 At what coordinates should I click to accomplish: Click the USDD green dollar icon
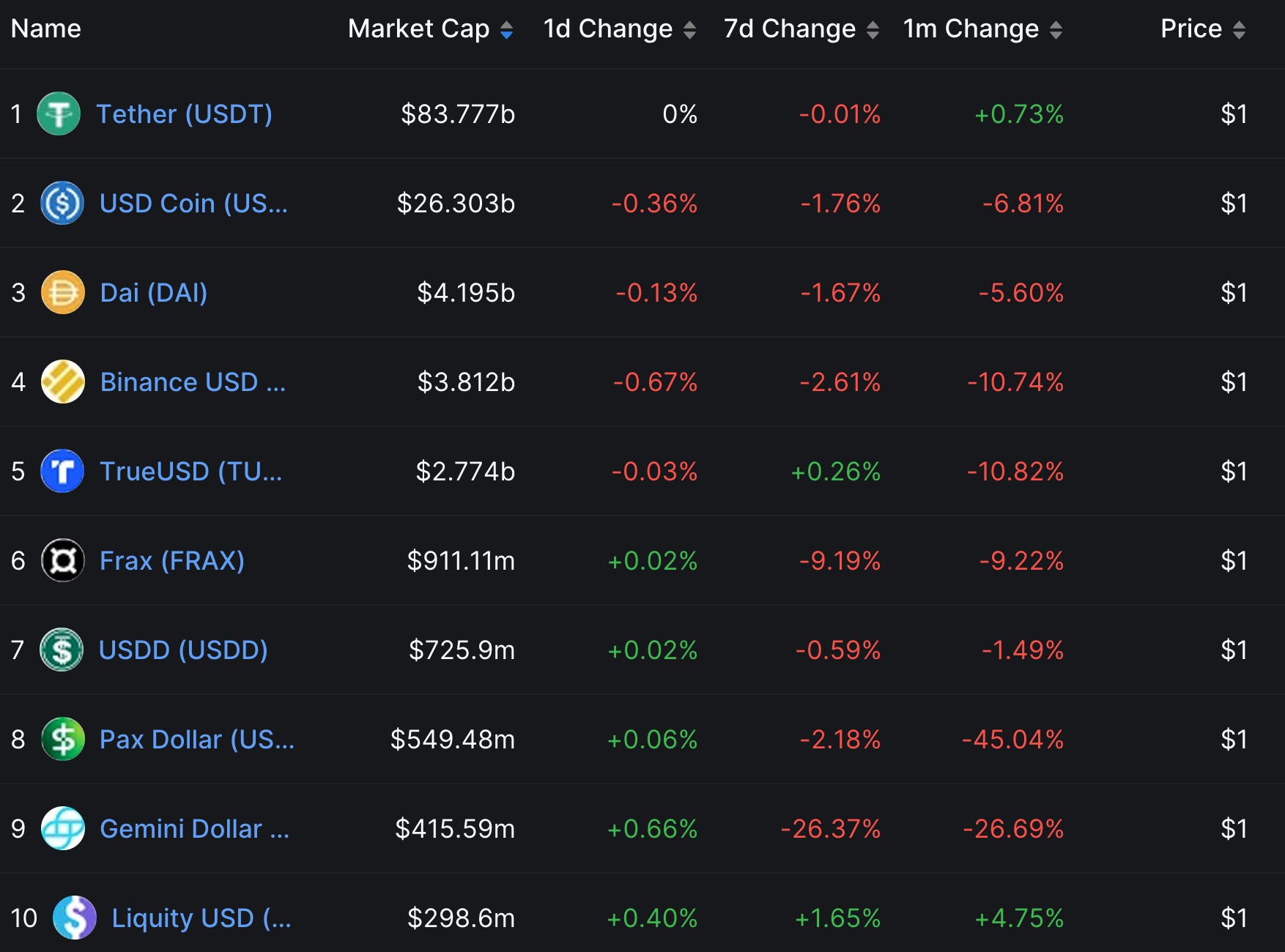[62, 650]
